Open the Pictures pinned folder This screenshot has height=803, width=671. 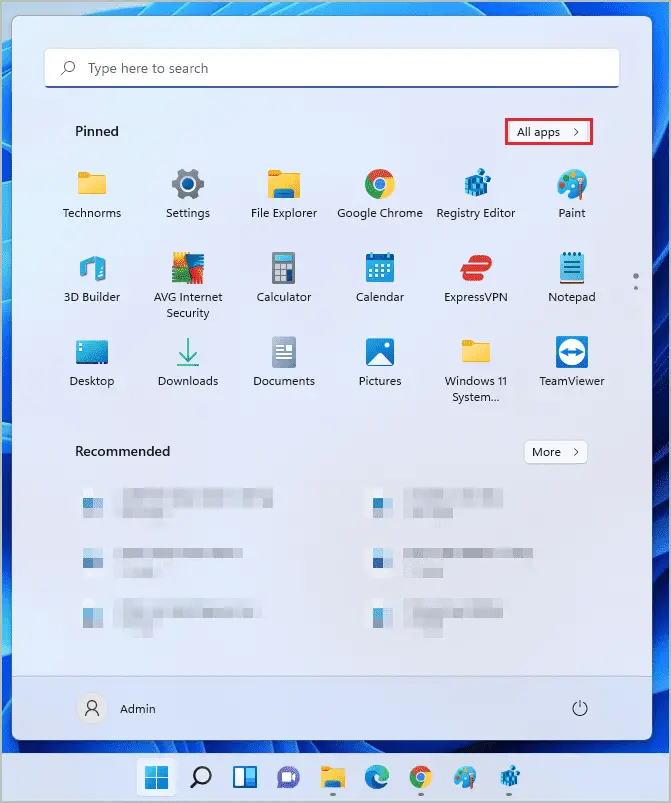(x=380, y=362)
